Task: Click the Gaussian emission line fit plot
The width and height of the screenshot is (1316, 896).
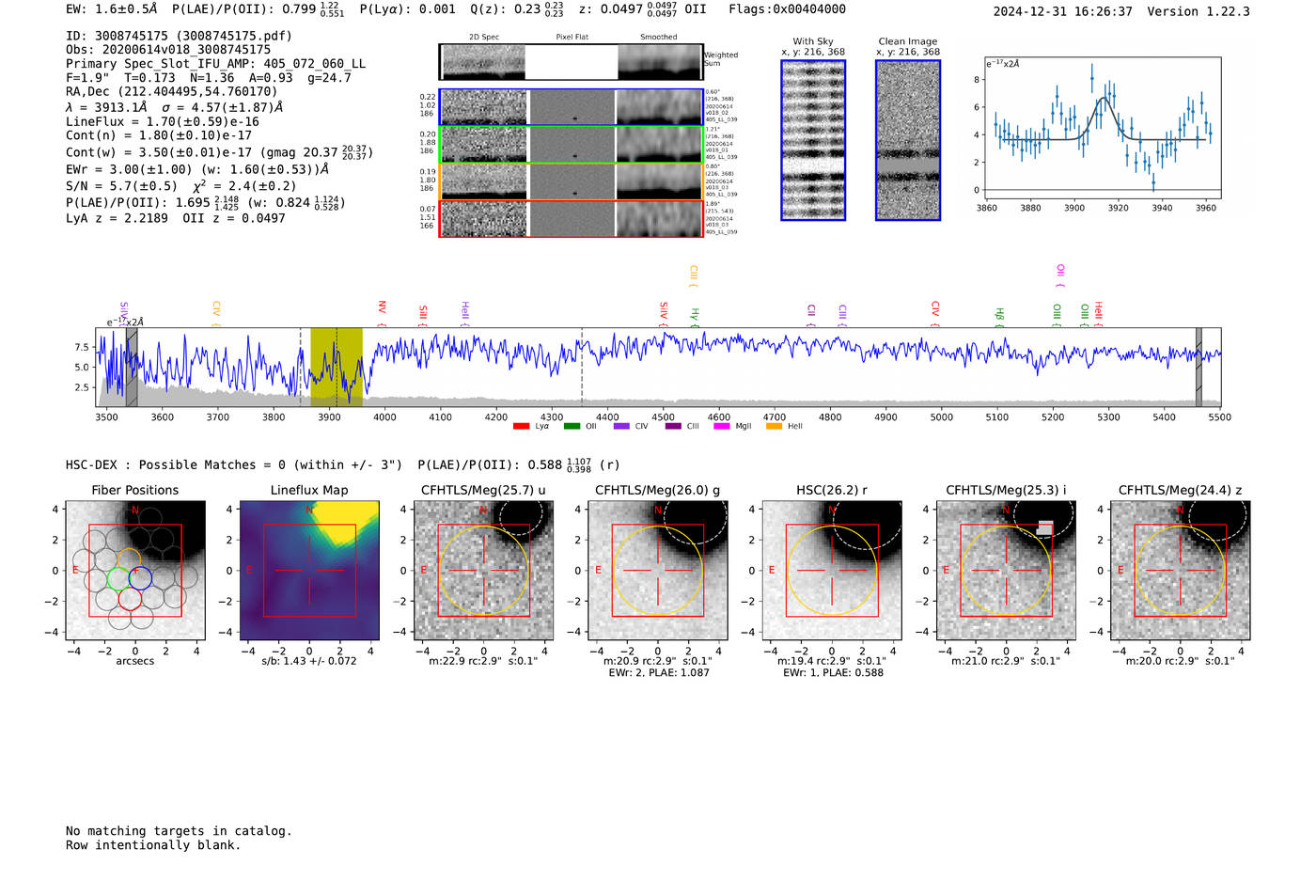Action: click(x=1102, y=128)
